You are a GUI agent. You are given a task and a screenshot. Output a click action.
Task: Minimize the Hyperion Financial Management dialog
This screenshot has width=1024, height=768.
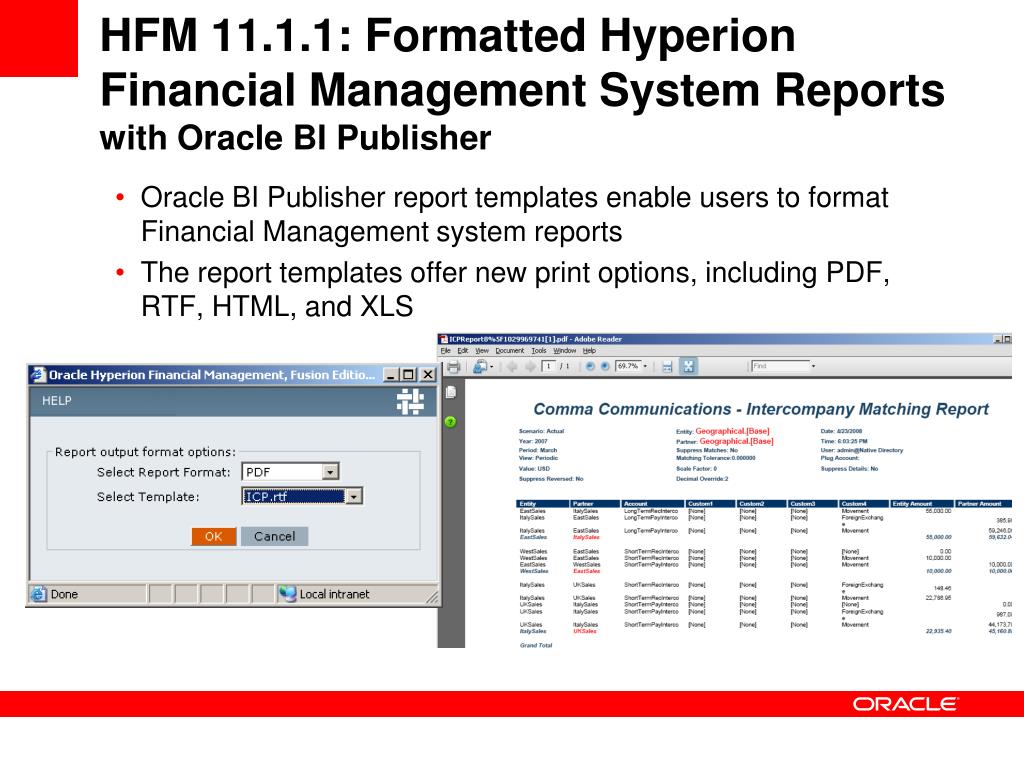click(x=391, y=374)
